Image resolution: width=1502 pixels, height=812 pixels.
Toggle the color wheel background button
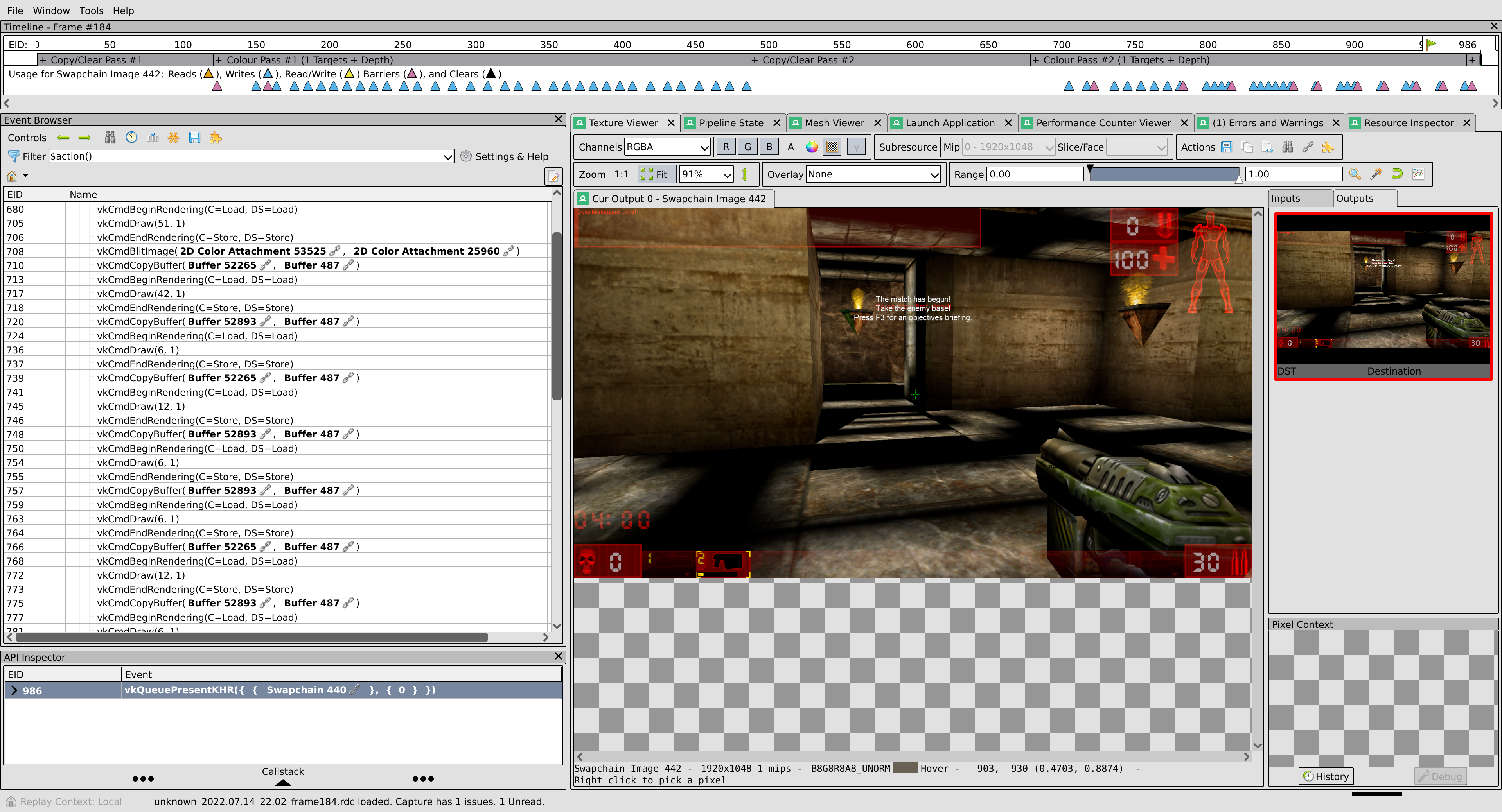[x=812, y=147]
